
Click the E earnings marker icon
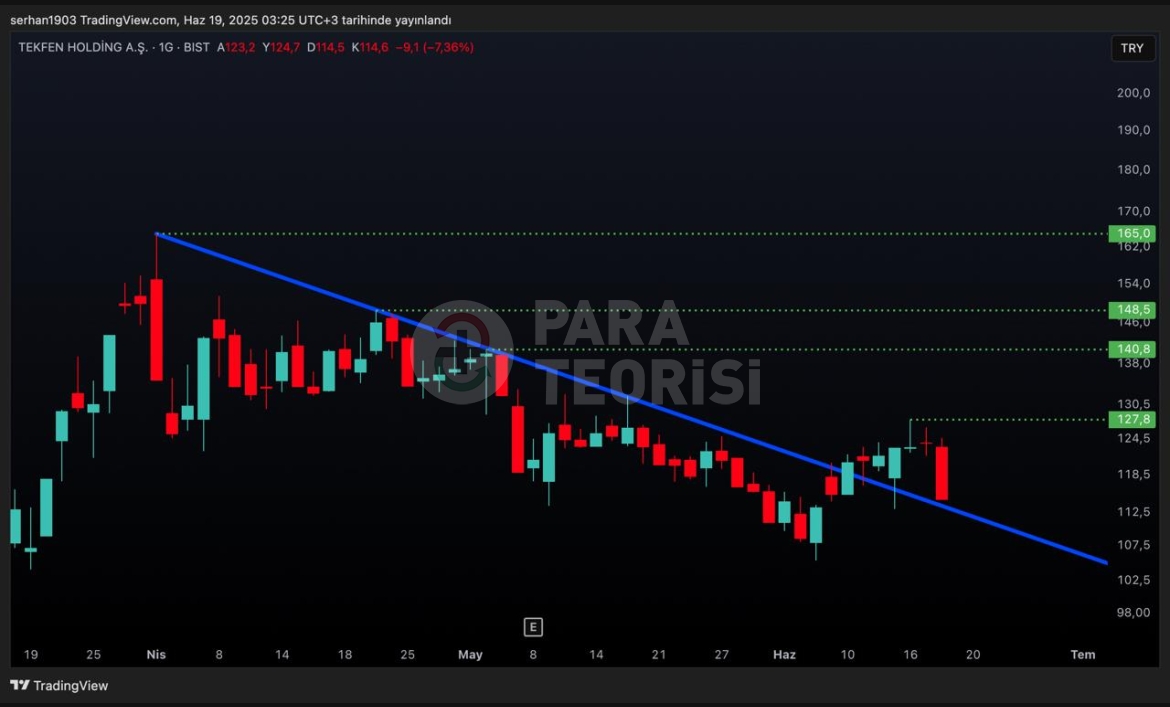[533, 627]
